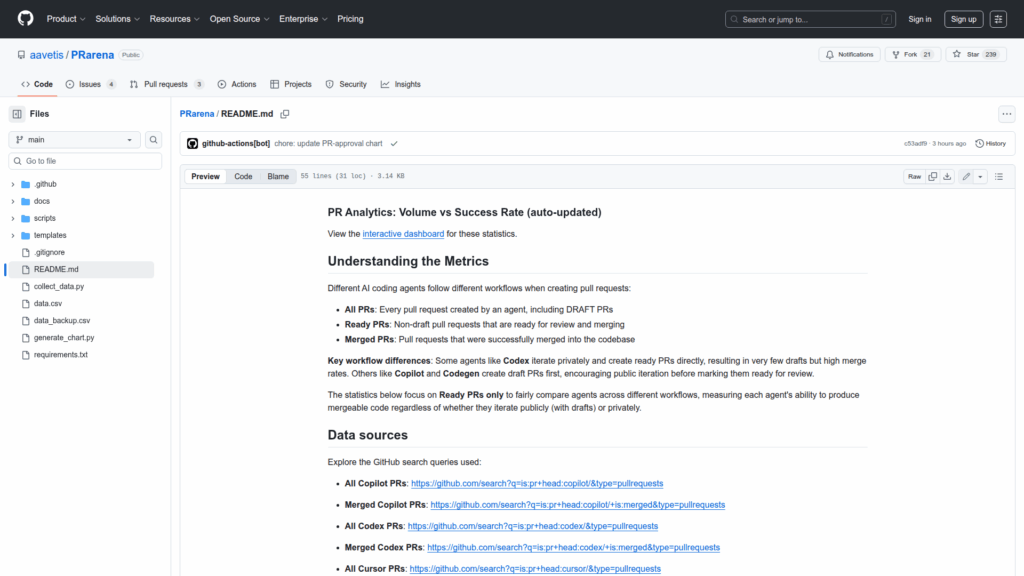Switch to Pull requests tab
Image resolution: width=1024 pixels, height=576 pixels.
point(167,84)
